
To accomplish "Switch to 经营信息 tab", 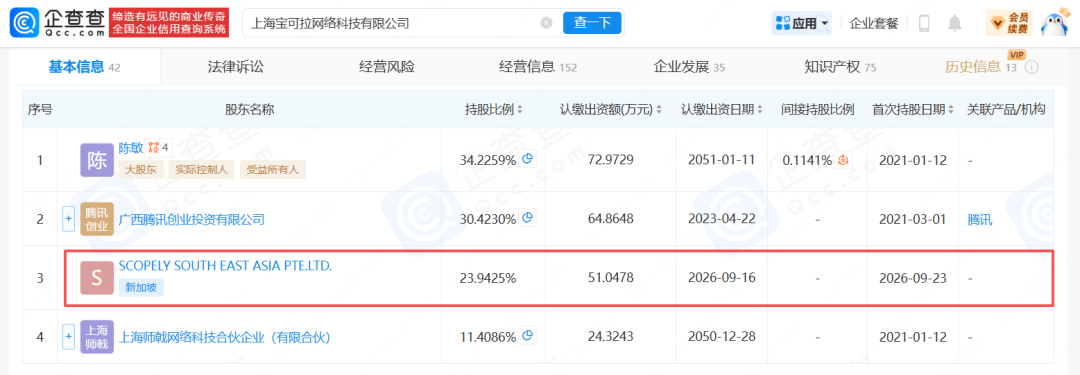I will tap(538, 67).
